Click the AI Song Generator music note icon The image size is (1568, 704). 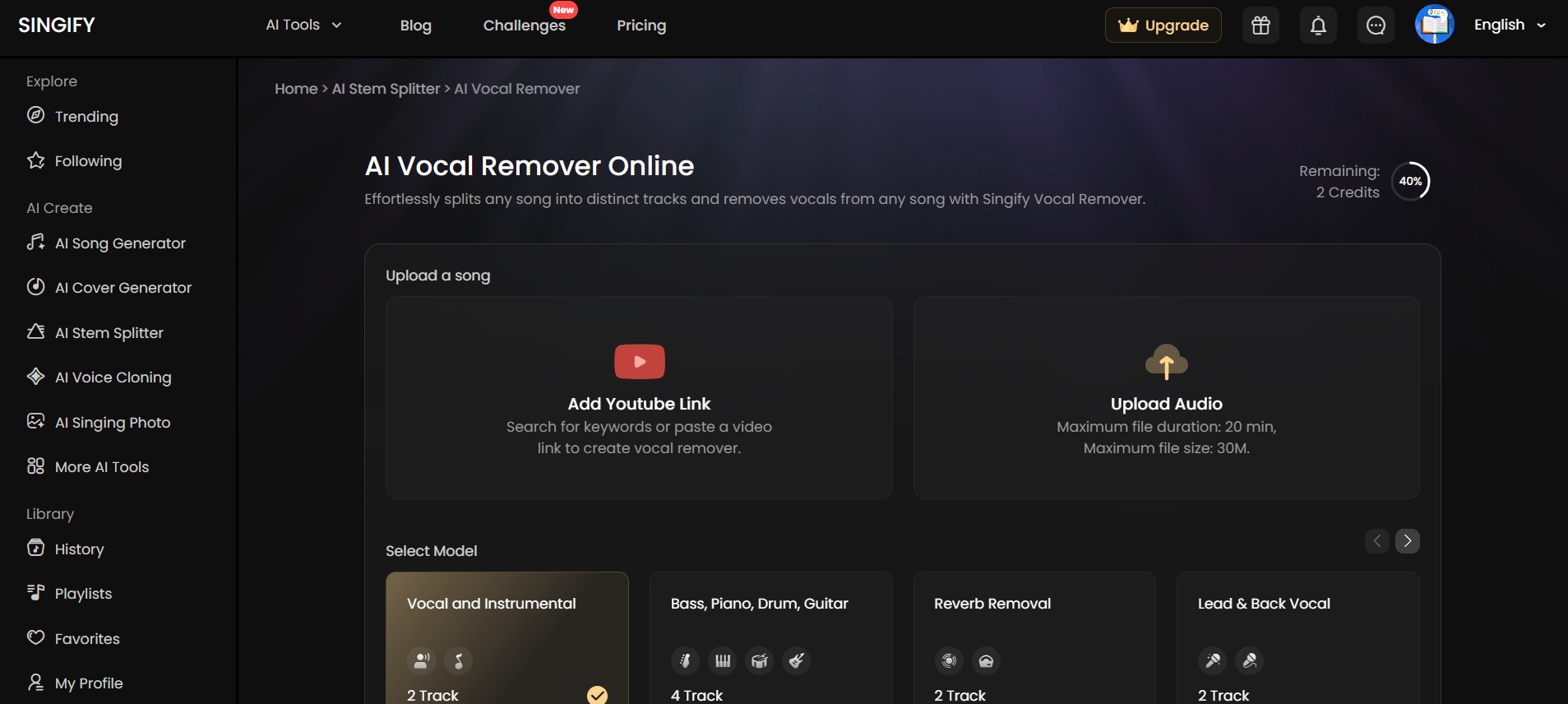point(35,242)
